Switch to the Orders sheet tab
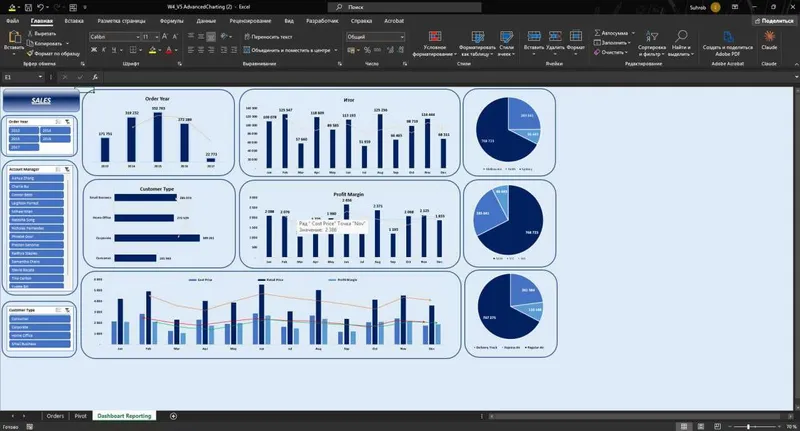 point(55,416)
